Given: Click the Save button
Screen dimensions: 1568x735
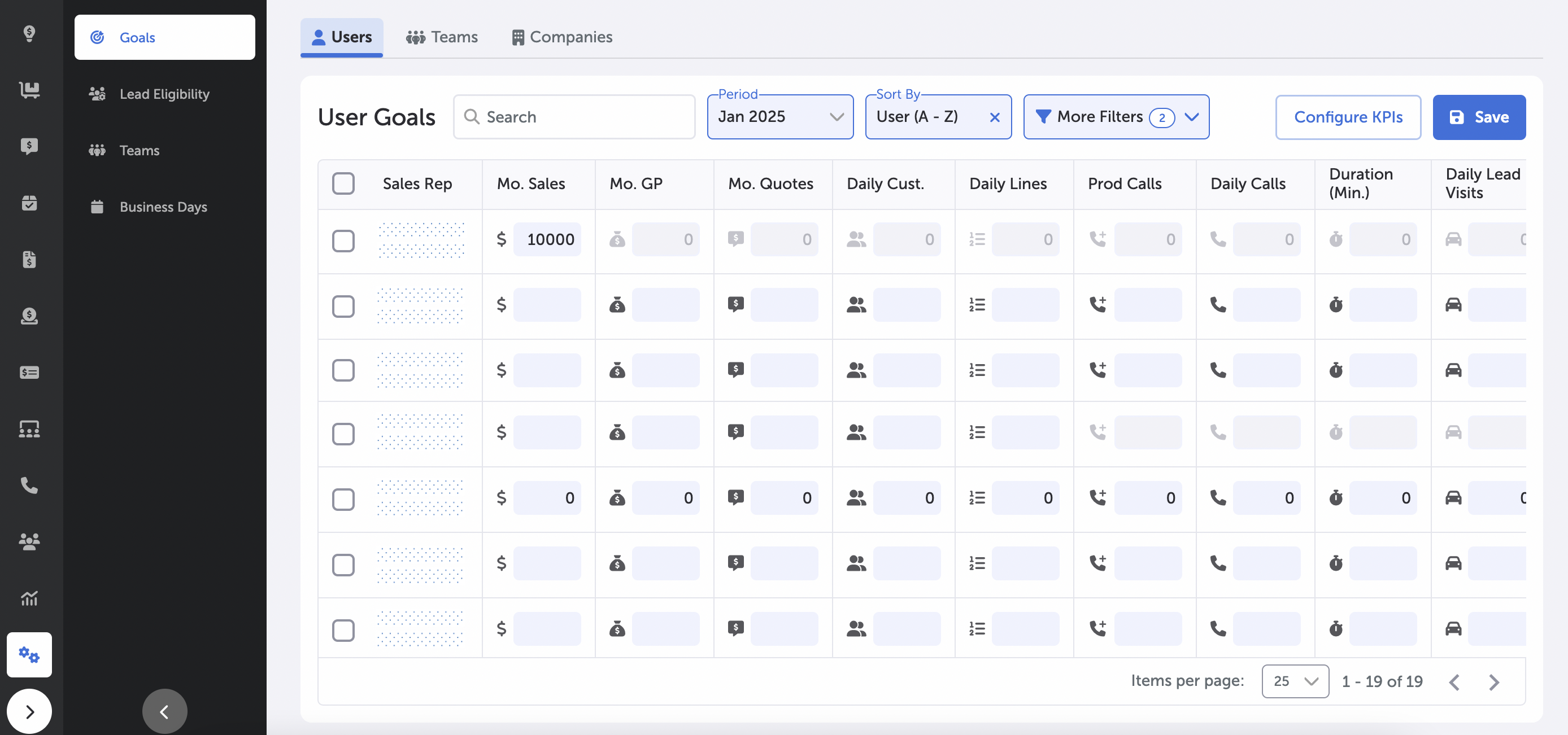Looking at the screenshot, I should (1479, 117).
